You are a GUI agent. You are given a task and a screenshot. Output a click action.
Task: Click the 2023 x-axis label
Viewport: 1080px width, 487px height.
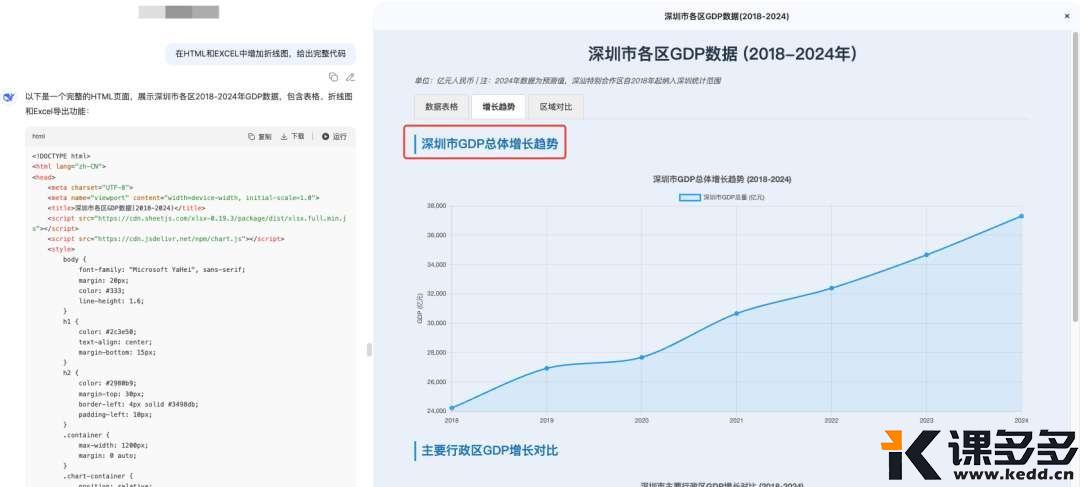tap(926, 419)
